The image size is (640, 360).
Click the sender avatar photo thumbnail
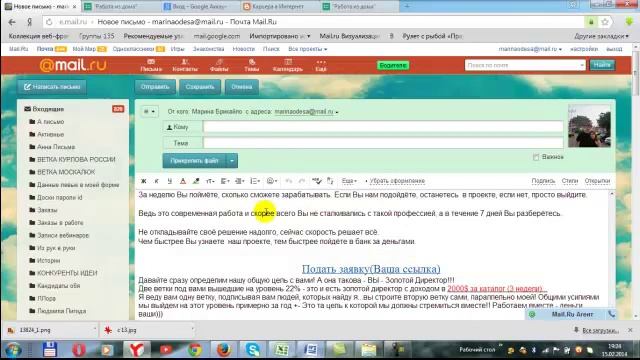coord(589,126)
